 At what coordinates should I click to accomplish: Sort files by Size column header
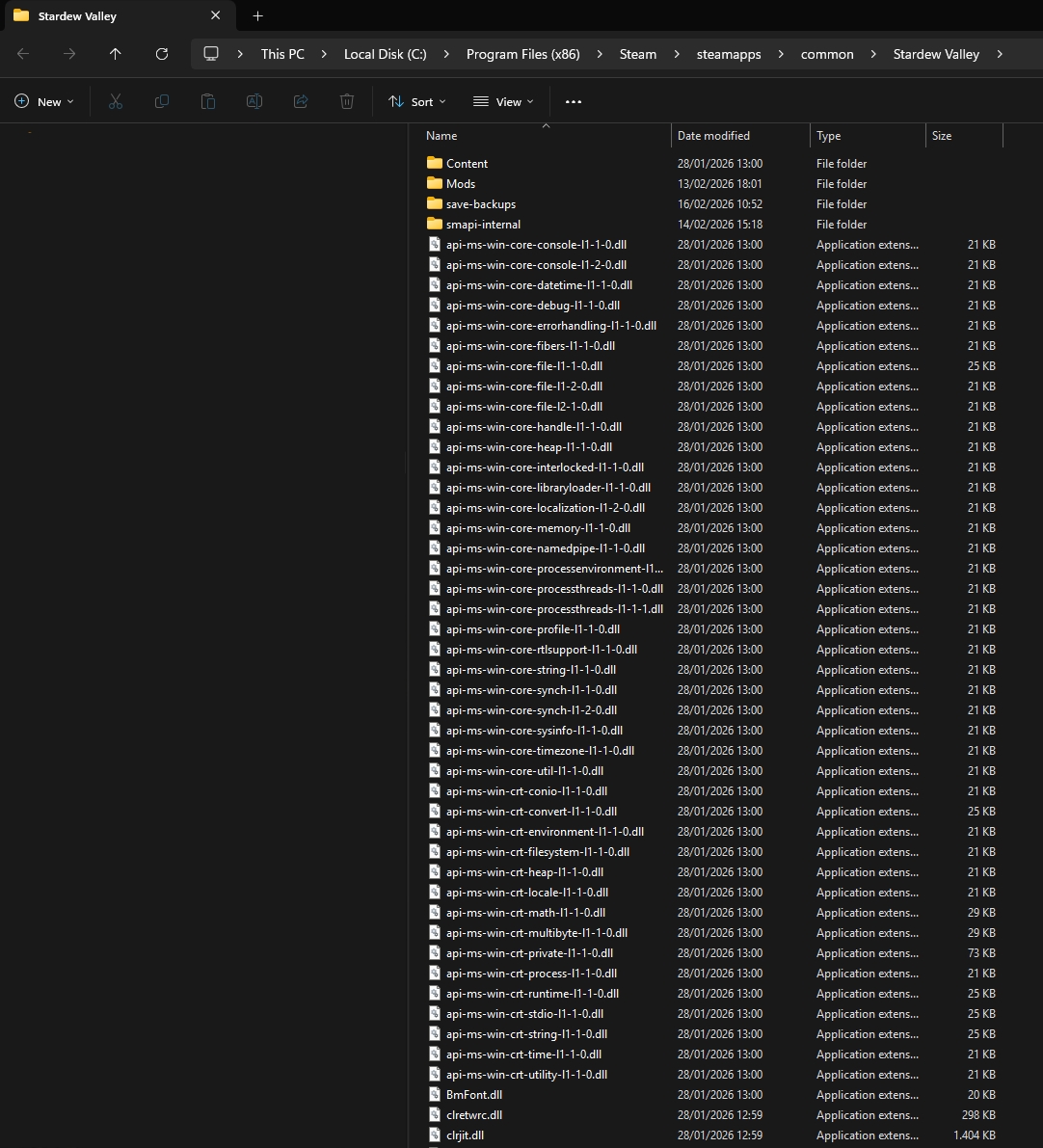click(942, 136)
